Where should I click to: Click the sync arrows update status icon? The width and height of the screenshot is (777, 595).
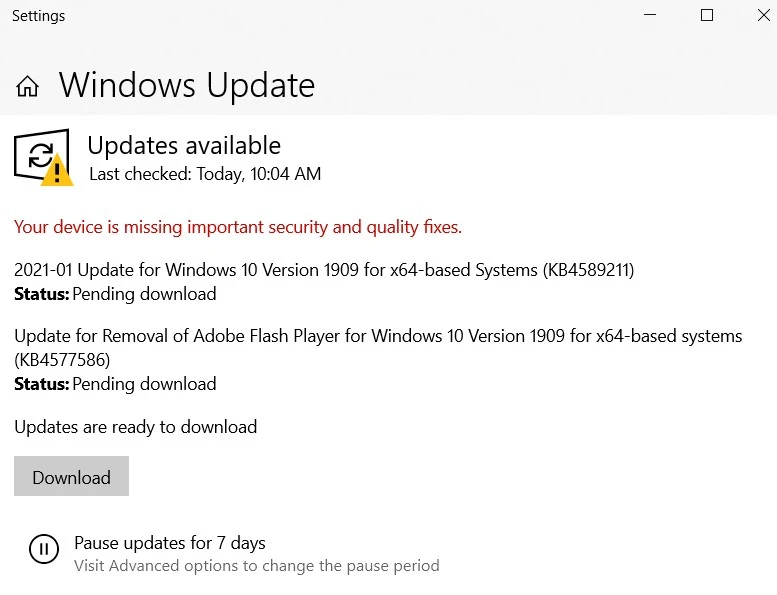[x=40, y=154]
